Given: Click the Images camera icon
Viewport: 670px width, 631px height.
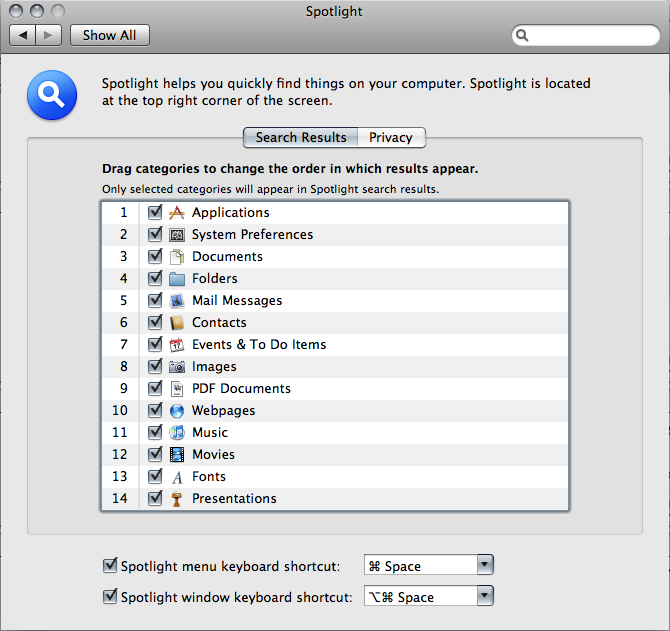Looking at the screenshot, I should click(176, 367).
